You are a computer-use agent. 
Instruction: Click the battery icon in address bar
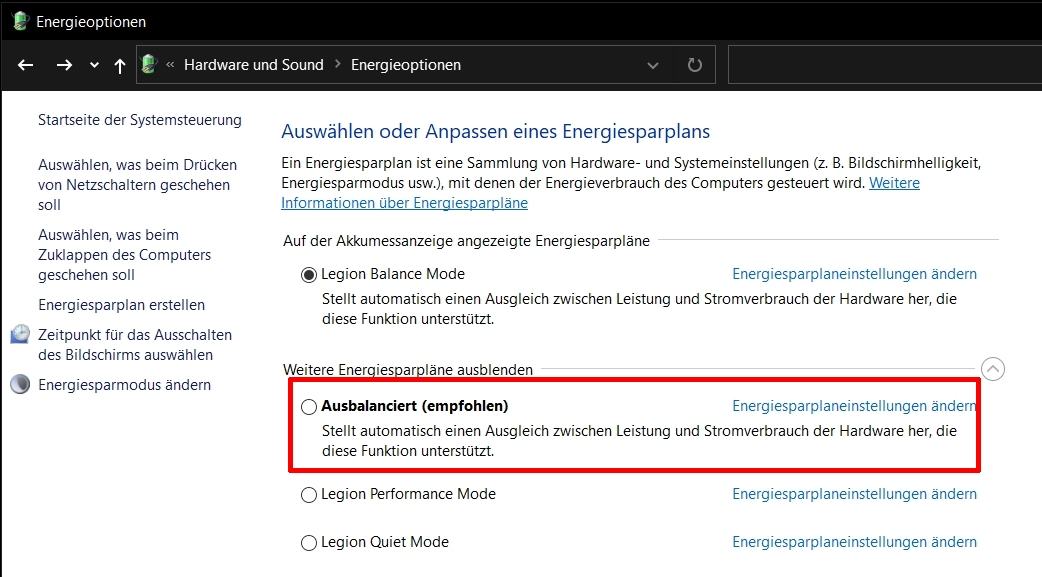click(x=149, y=65)
